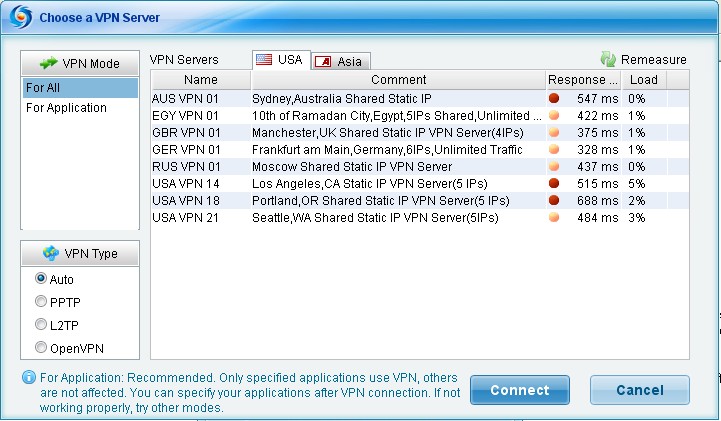
Task: Click the VPN Mode header button
Action: (80, 63)
